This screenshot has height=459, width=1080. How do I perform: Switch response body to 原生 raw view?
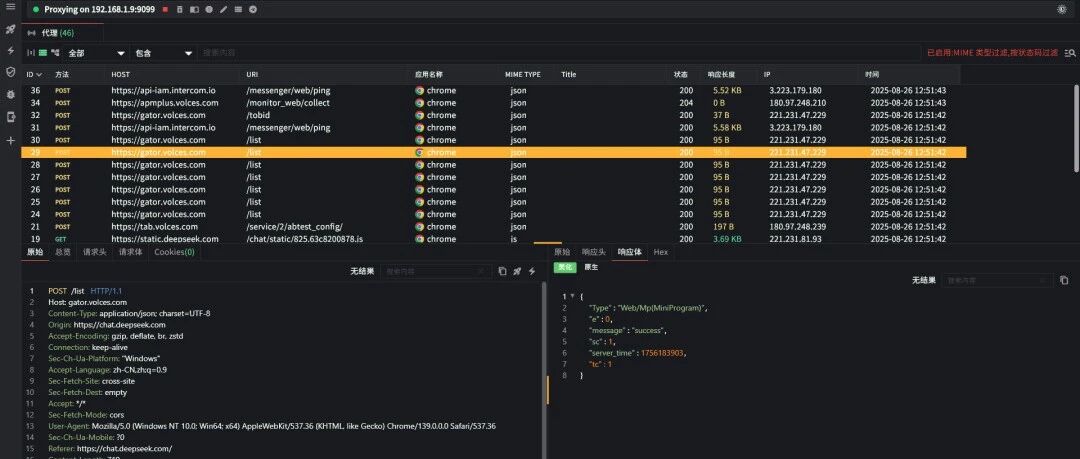click(591, 267)
